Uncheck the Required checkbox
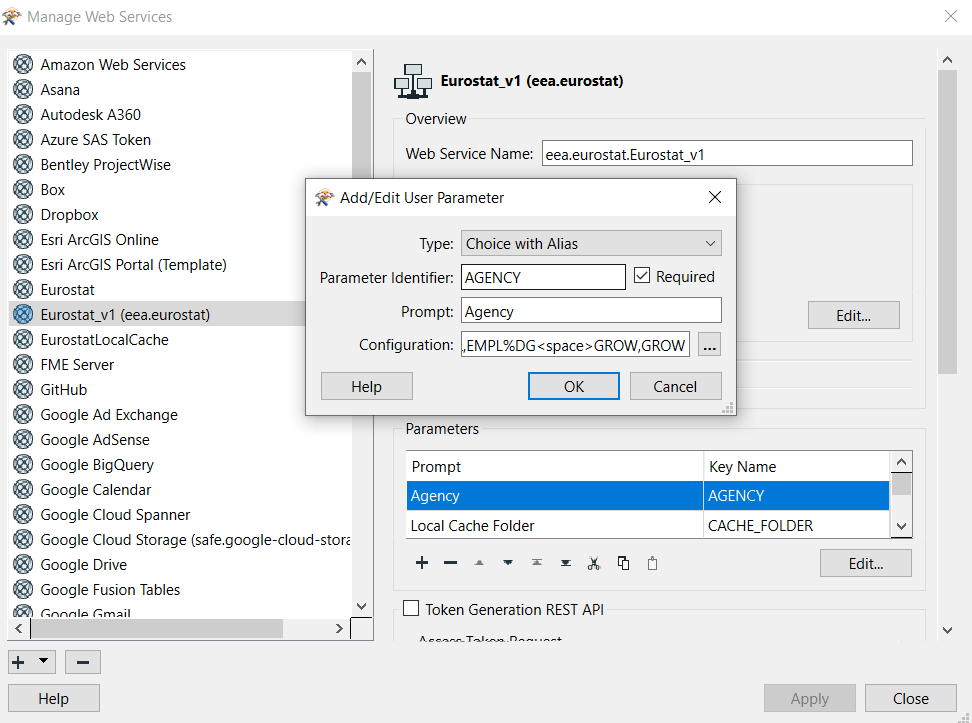The height and width of the screenshot is (723, 972). tap(642, 276)
